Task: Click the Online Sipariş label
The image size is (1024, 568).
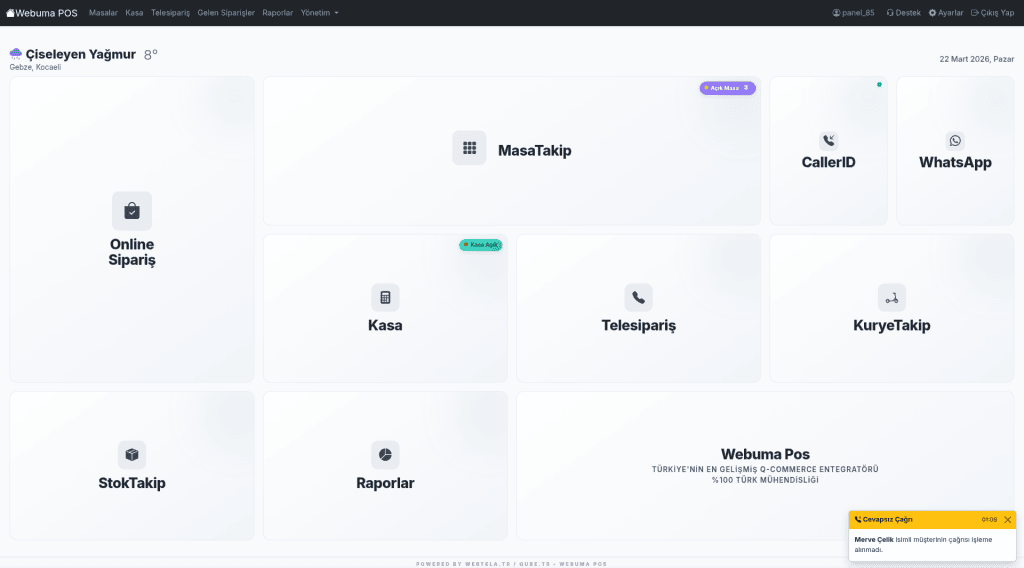Action: (x=132, y=252)
